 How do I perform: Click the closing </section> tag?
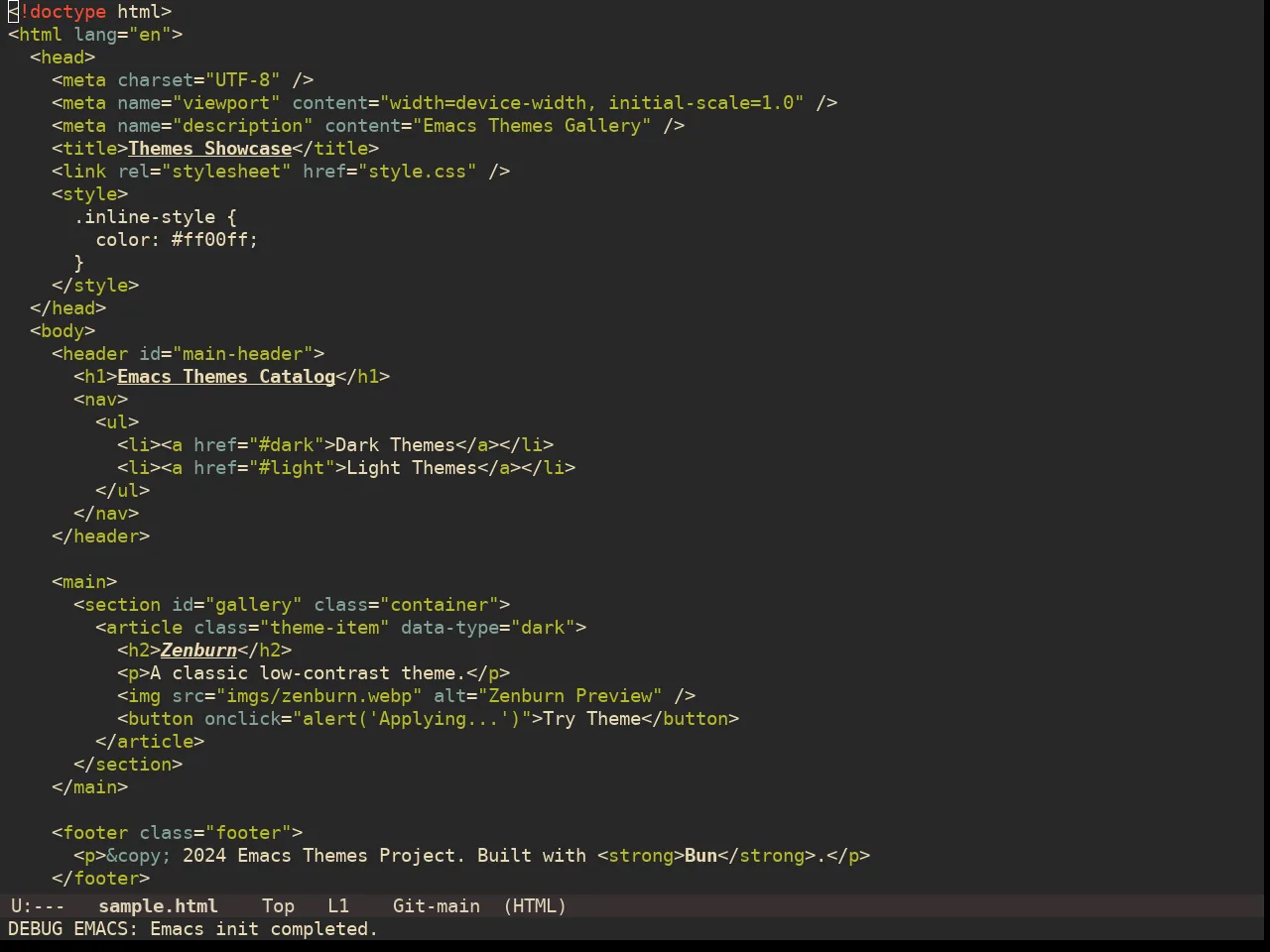128,765
